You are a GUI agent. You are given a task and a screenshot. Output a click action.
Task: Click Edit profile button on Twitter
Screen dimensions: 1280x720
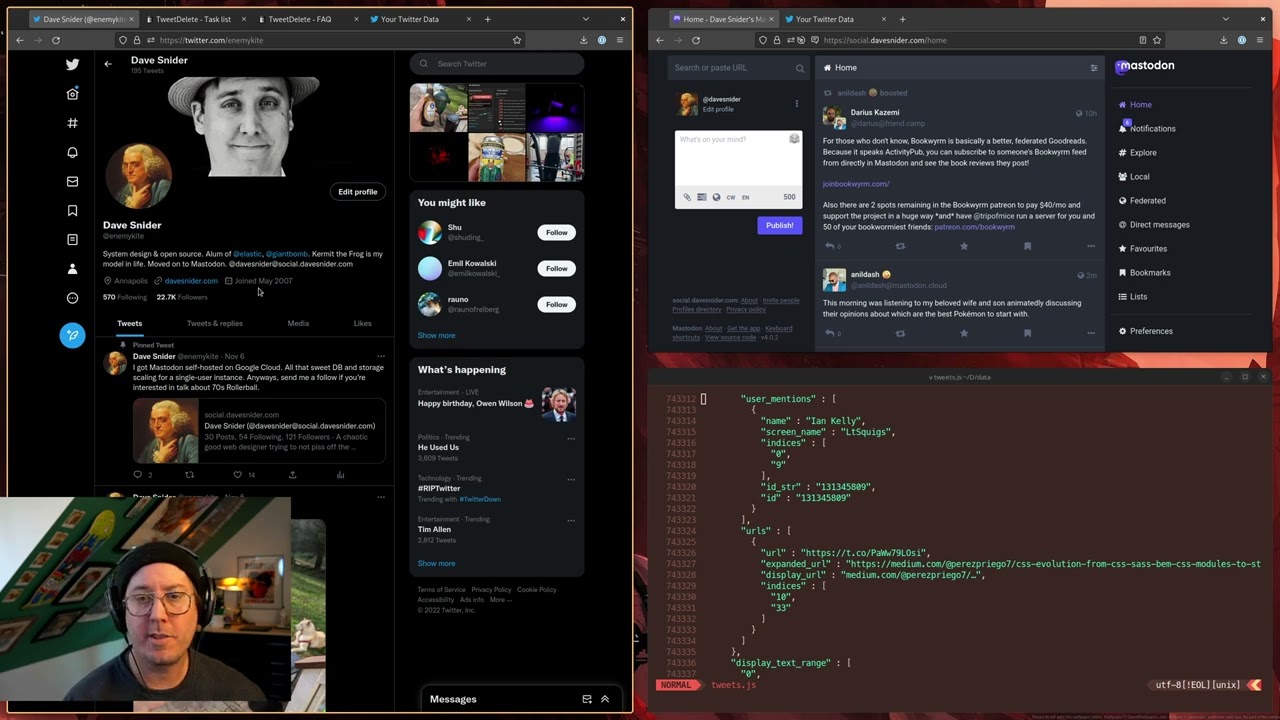pos(357,191)
